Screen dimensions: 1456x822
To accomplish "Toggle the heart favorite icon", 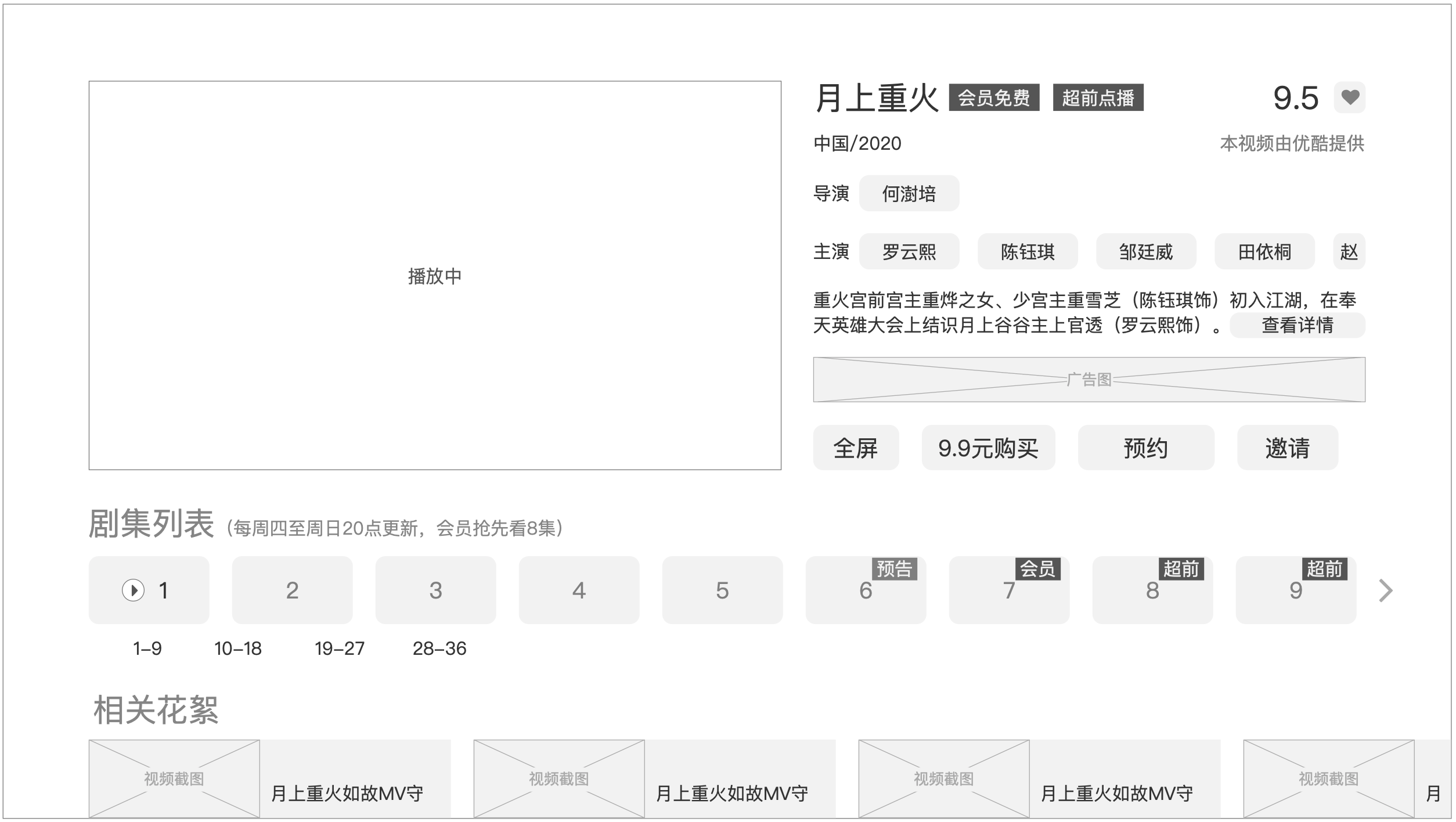I will pyautogui.click(x=1349, y=98).
